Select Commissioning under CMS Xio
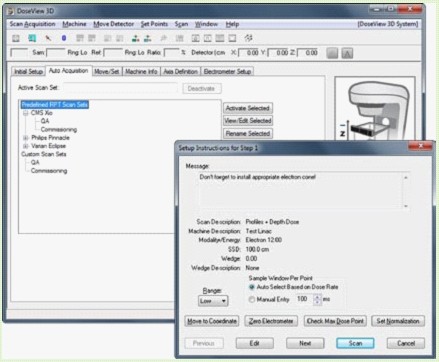The width and height of the screenshot is (439, 362). click(x=59, y=129)
